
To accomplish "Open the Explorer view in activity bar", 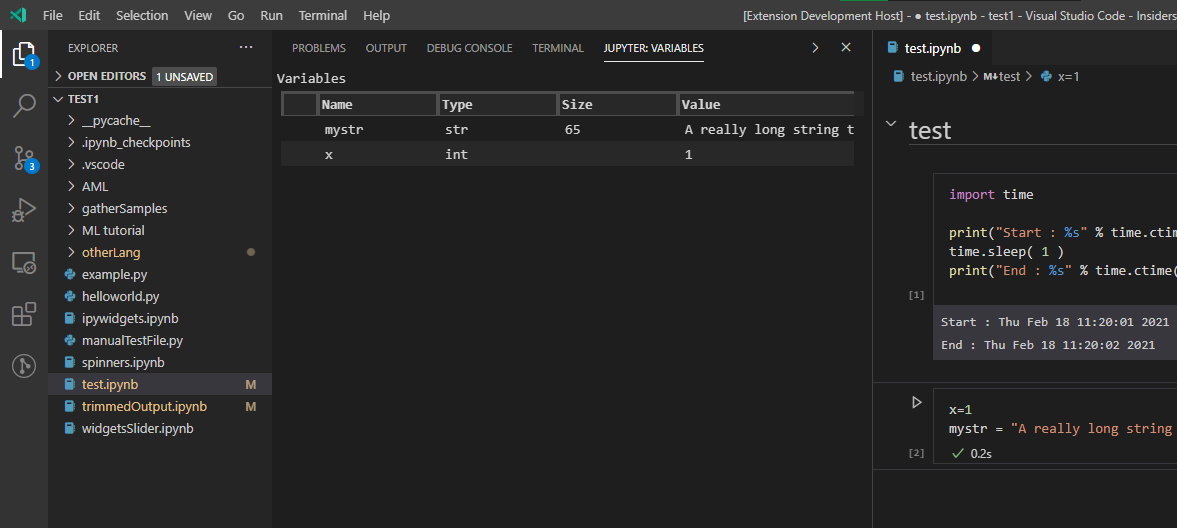I will coord(24,54).
